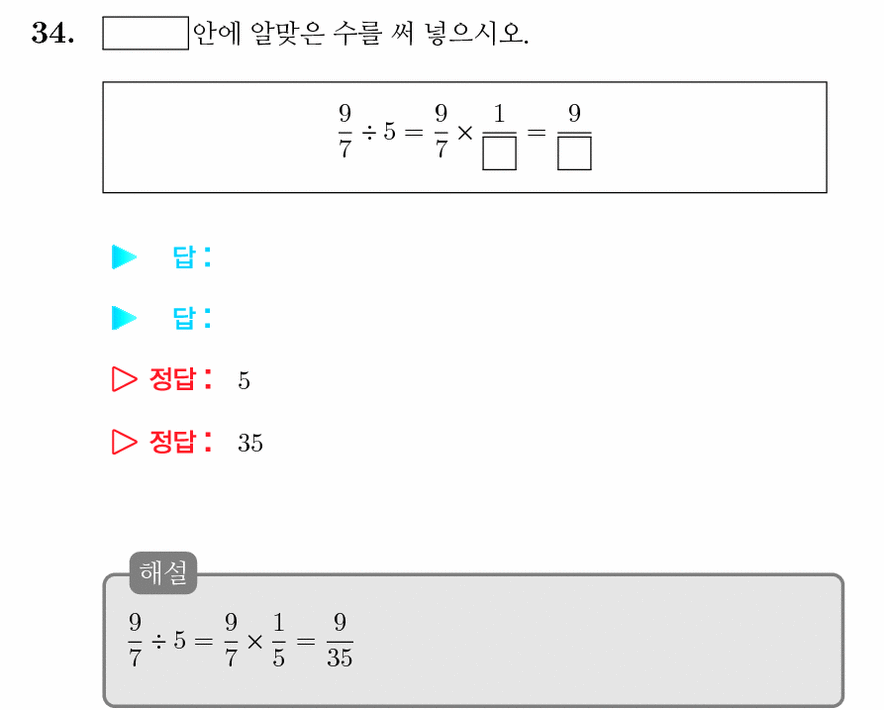Click the division sign in the boxed equation
Screen dimensions: 884x710
point(369,133)
